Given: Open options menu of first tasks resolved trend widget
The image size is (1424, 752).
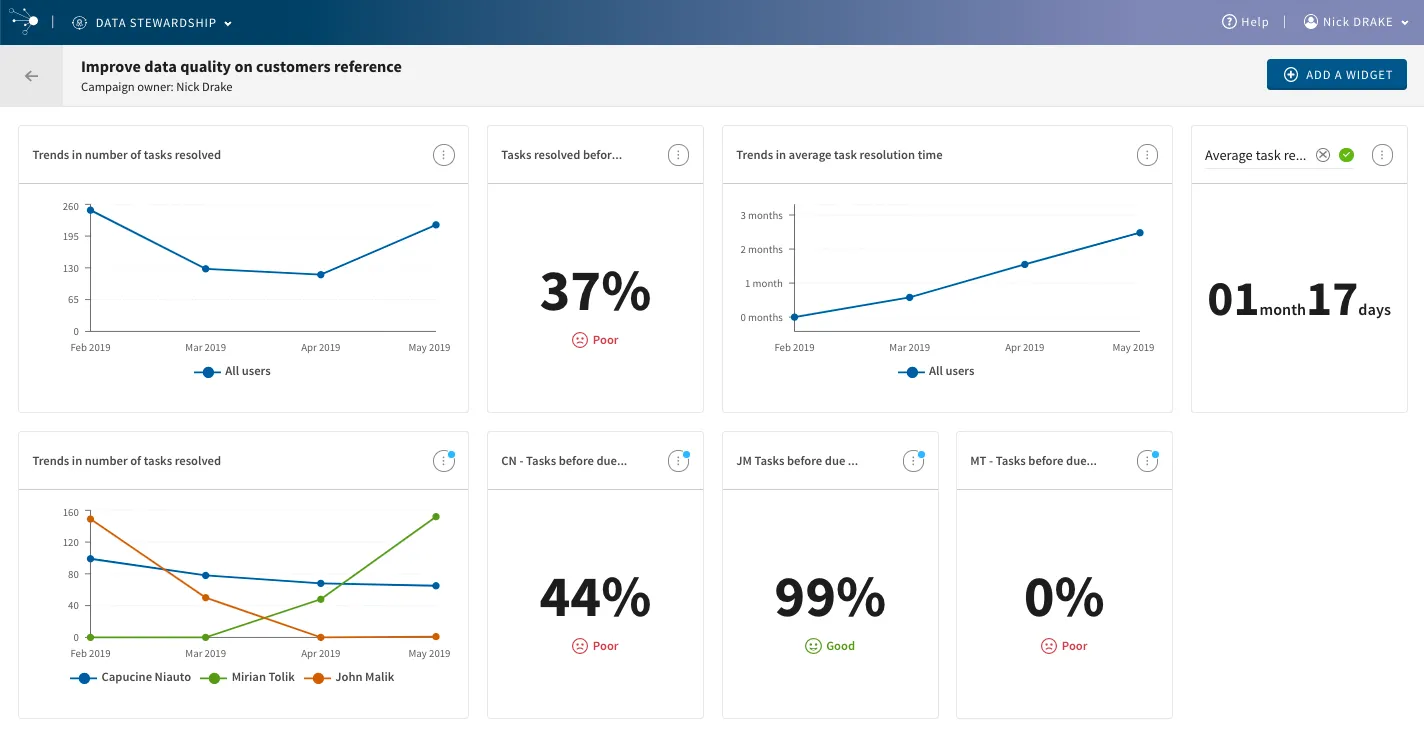Looking at the screenshot, I should pos(444,155).
